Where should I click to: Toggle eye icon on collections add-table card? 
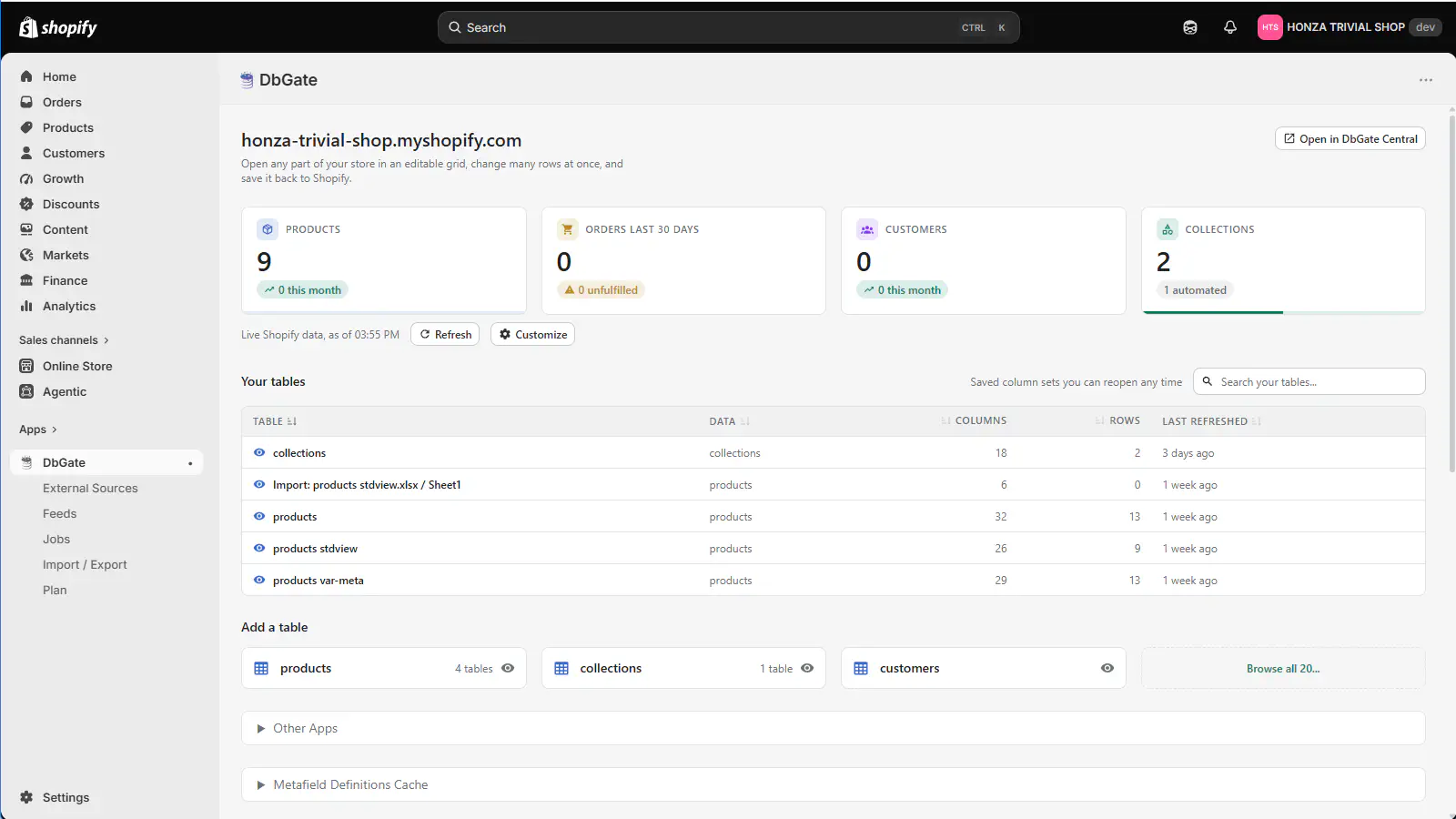pos(807,668)
